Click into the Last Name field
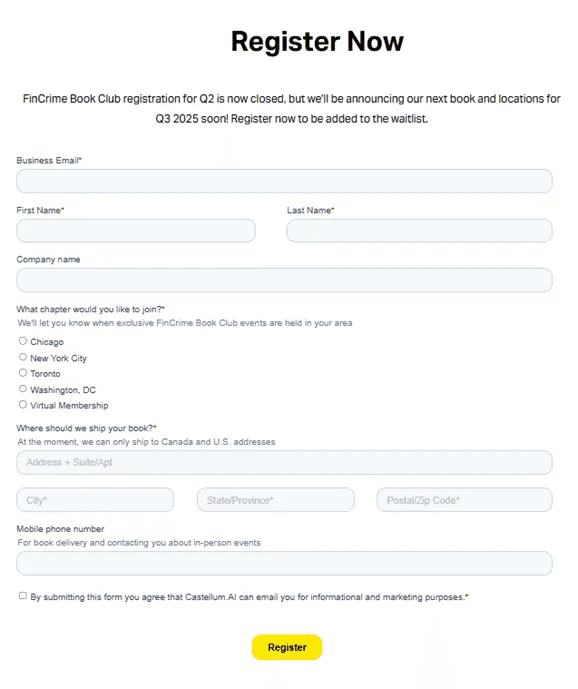 click(x=420, y=231)
